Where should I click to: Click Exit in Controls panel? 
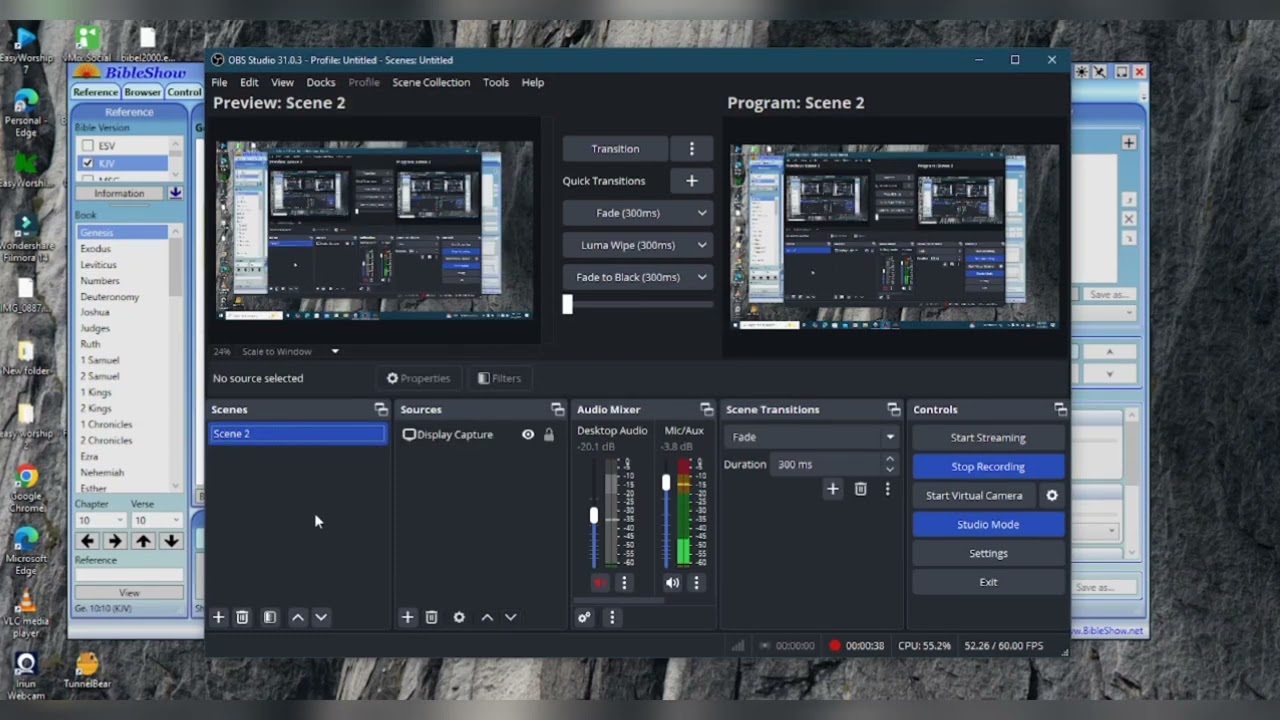click(988, 582)
